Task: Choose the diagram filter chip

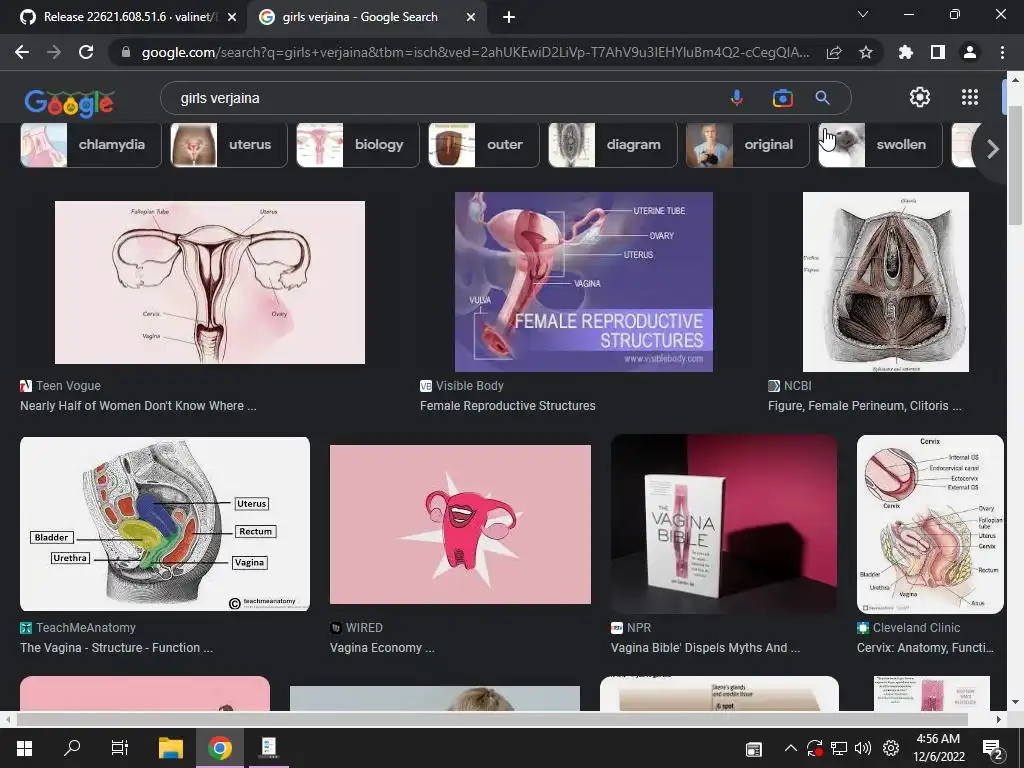Action: click(613, 144)
